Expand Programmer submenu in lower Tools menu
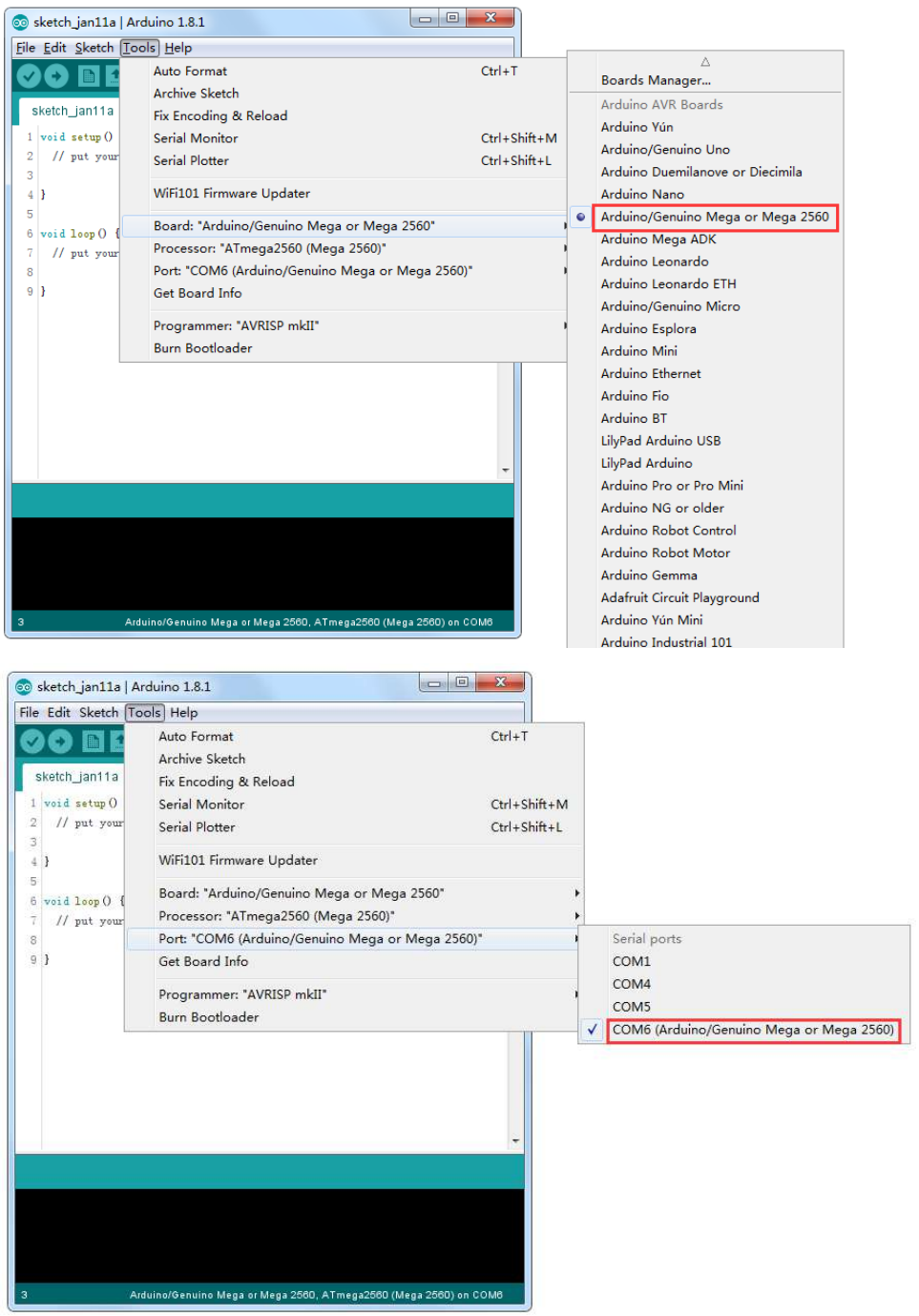Viewport: 919px width, 1316px height. [354, 994]
